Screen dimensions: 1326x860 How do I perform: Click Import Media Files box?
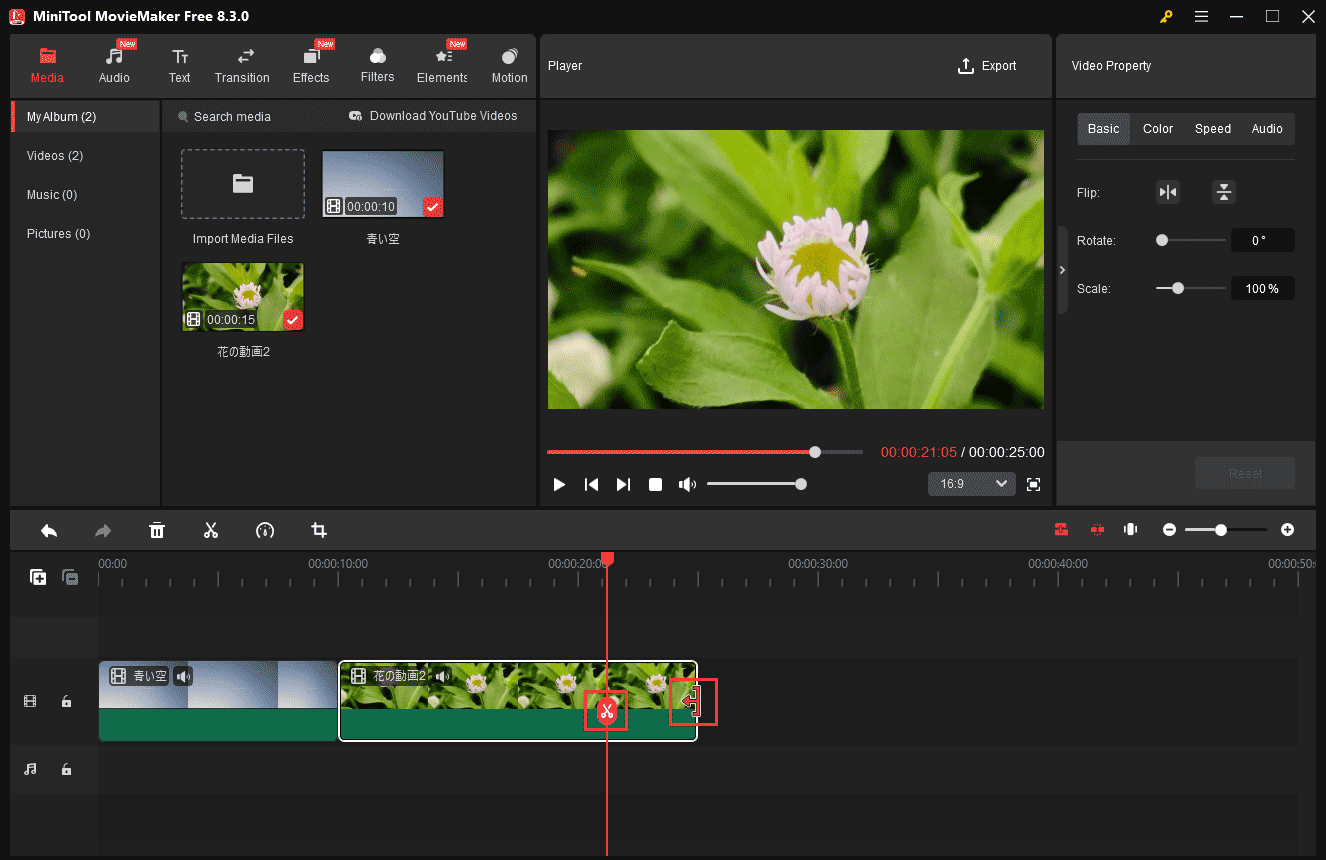pyautogui.click(x=243, y=184)
